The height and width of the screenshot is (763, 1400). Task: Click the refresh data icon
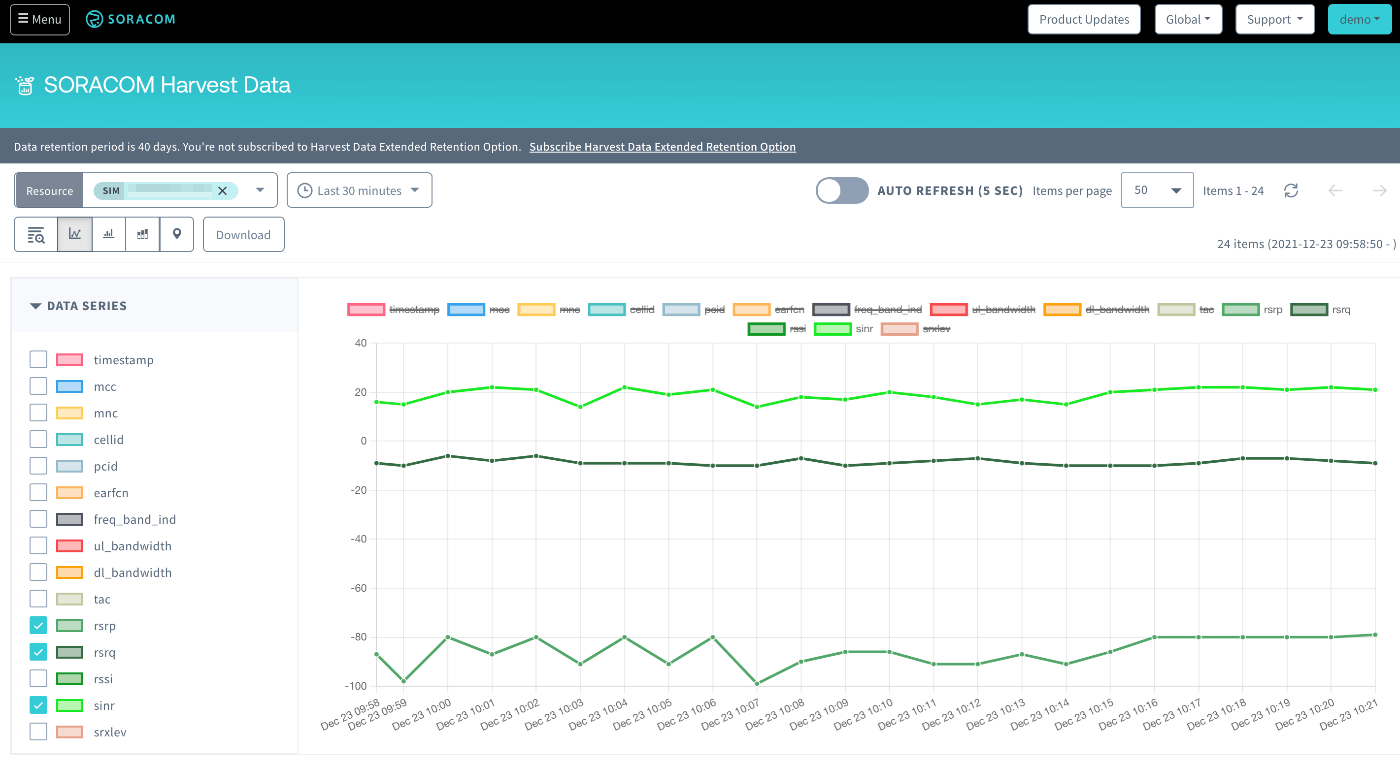click(1291, 190)
